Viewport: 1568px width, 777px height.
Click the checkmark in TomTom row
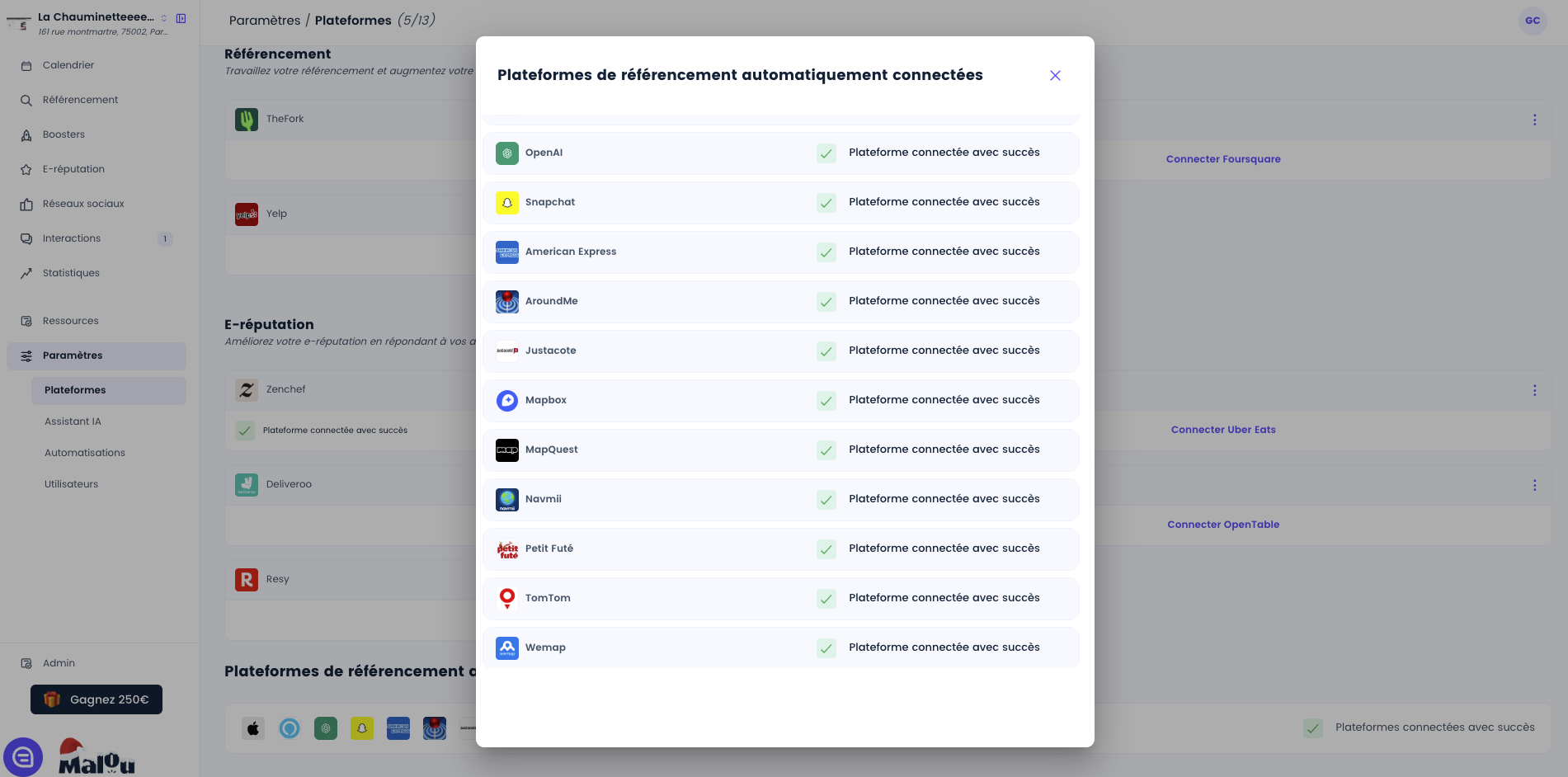(826, 599)
